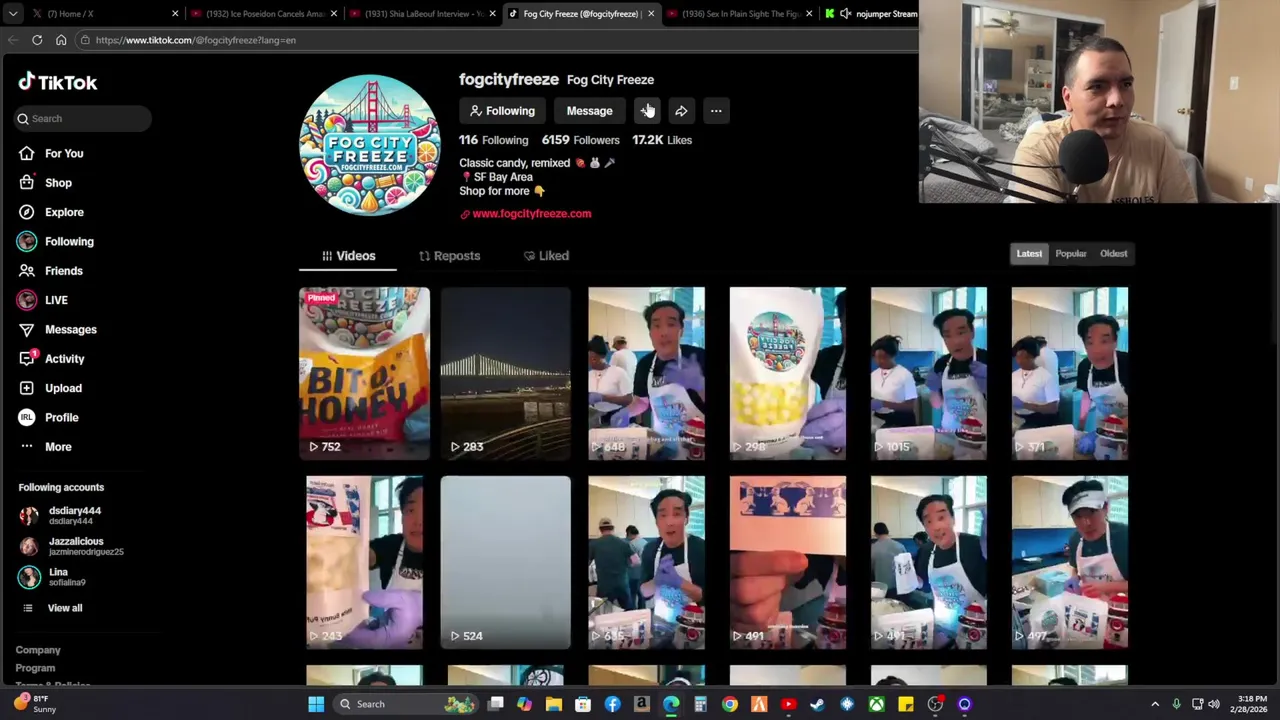Open Xbox app from taskbar
Screen dimensions: 1280x720
pyautogui.click(x=876, y=704)
